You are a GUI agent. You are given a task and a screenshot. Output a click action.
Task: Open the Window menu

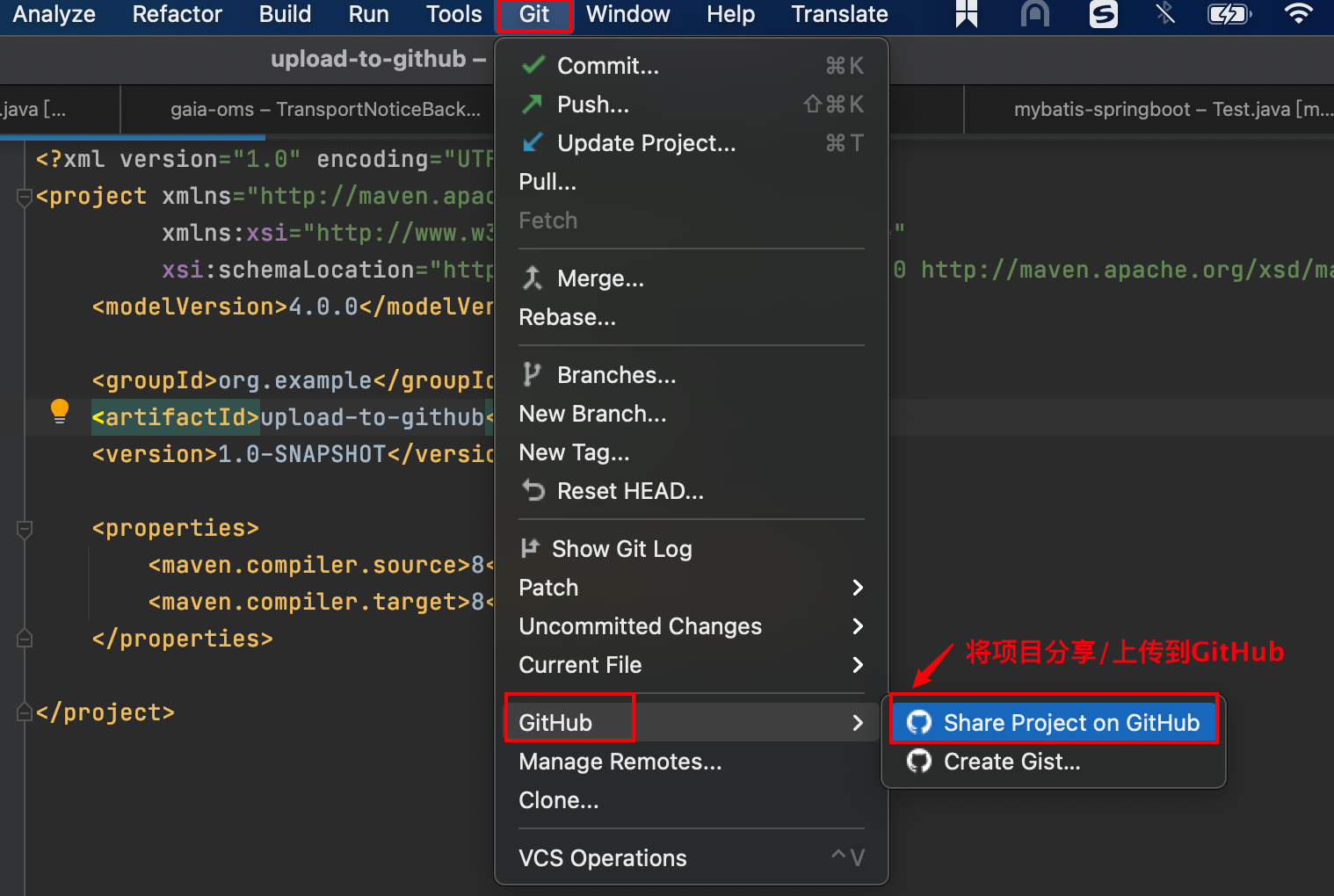[628, 14]
